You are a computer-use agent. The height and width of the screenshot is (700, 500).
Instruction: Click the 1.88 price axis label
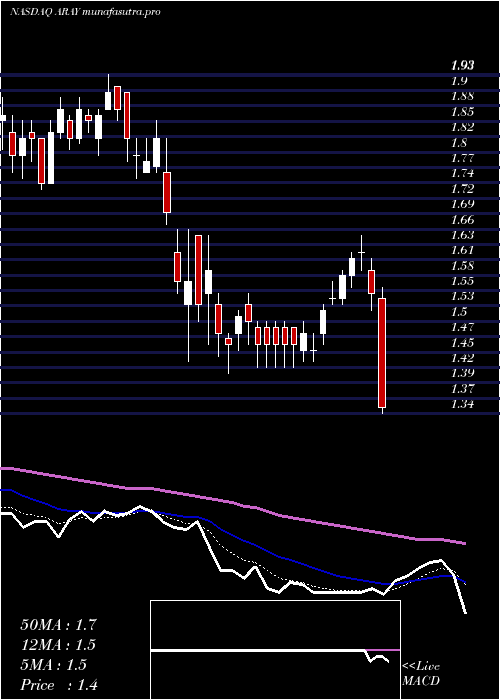tap(462, 96)
